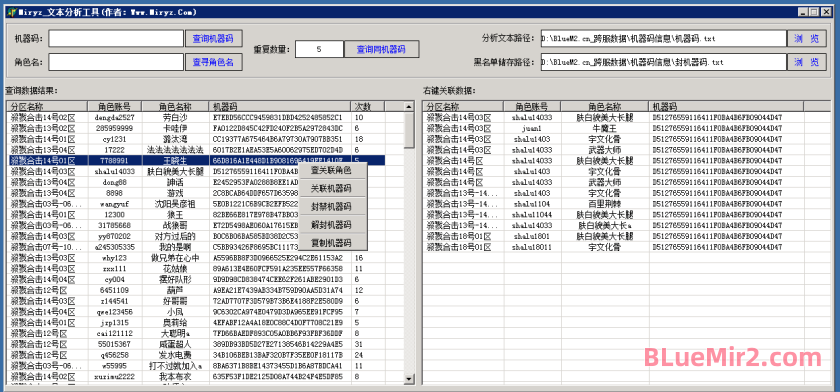Select the shalu18011 row in 右键关联数据 table

pyautogui.click(x=613, y=247)
